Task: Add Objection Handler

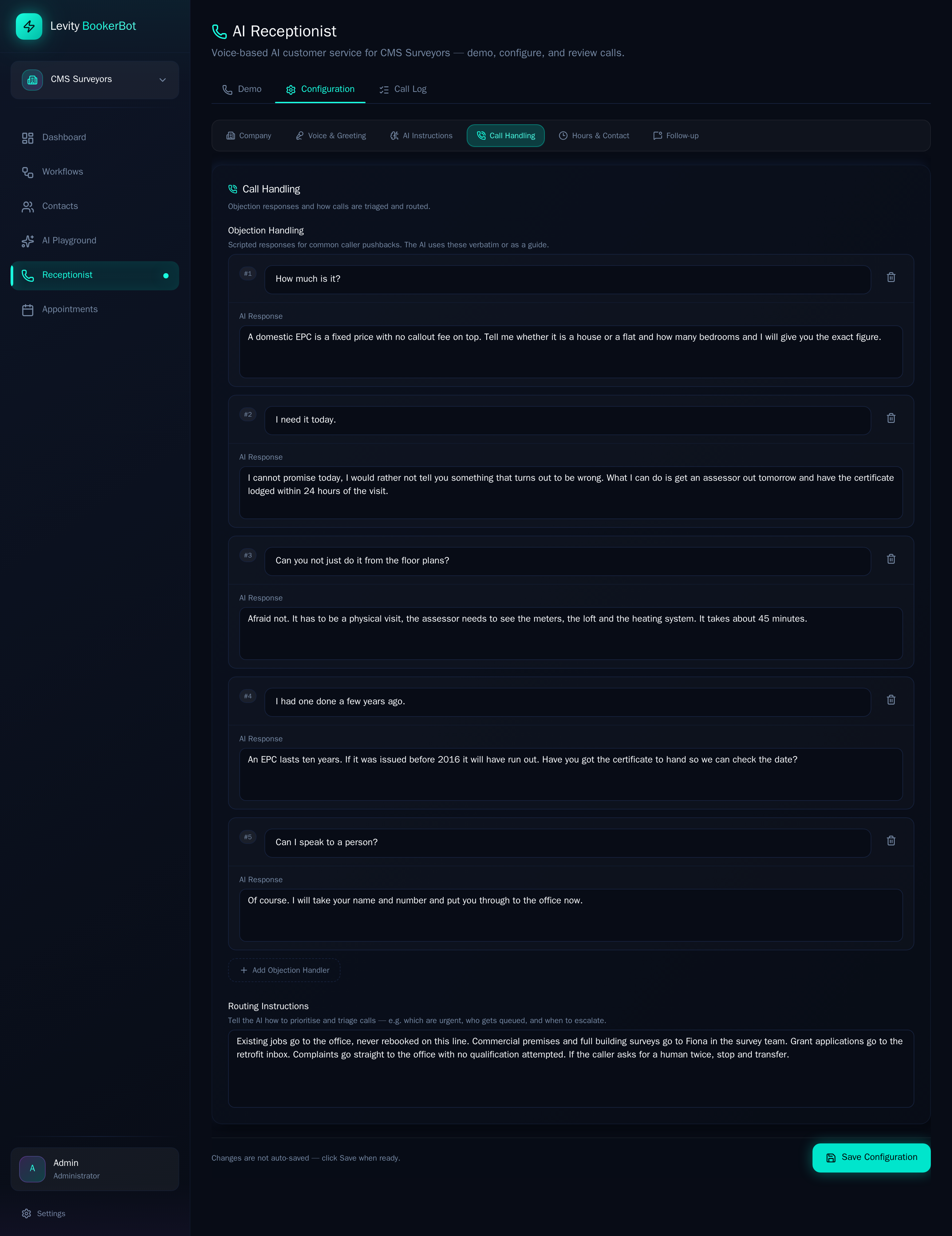Action: [284, 970]
